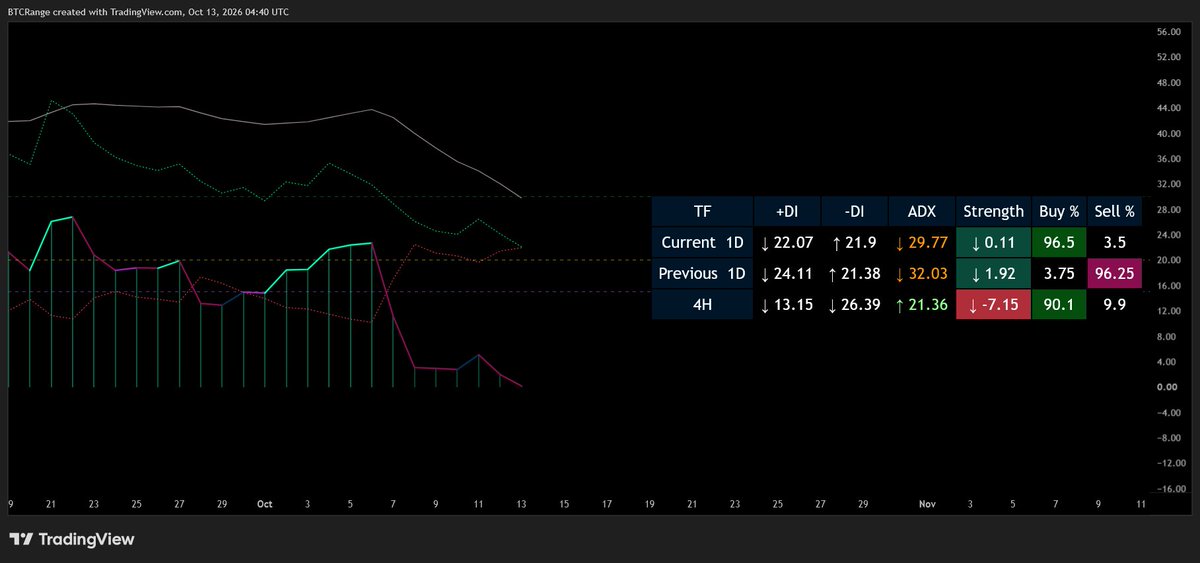Click the Buy % value 3.75
Viewport: 1200px width, 563px height.
(1059, 273)
